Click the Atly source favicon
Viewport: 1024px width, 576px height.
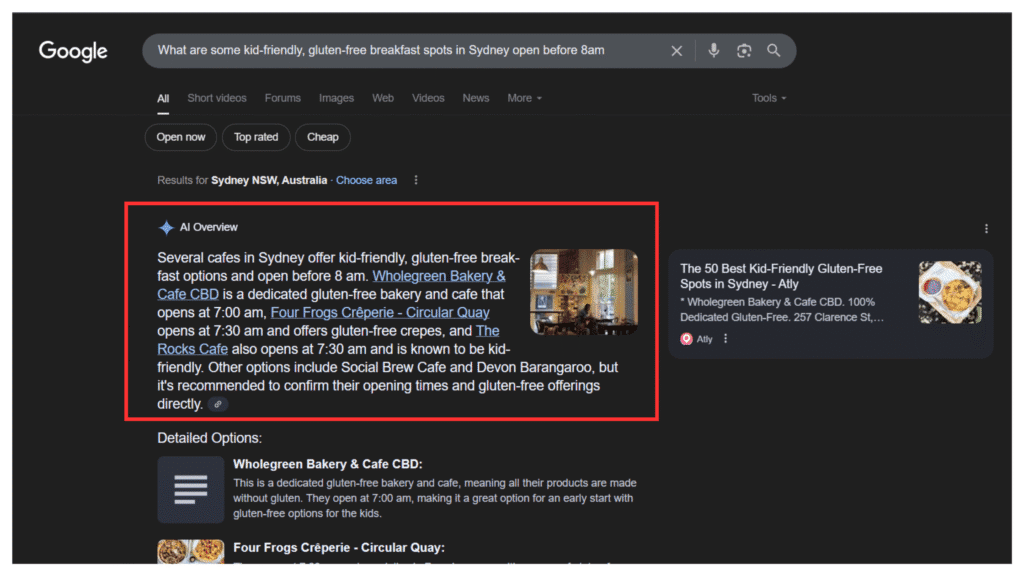[686, 339]
